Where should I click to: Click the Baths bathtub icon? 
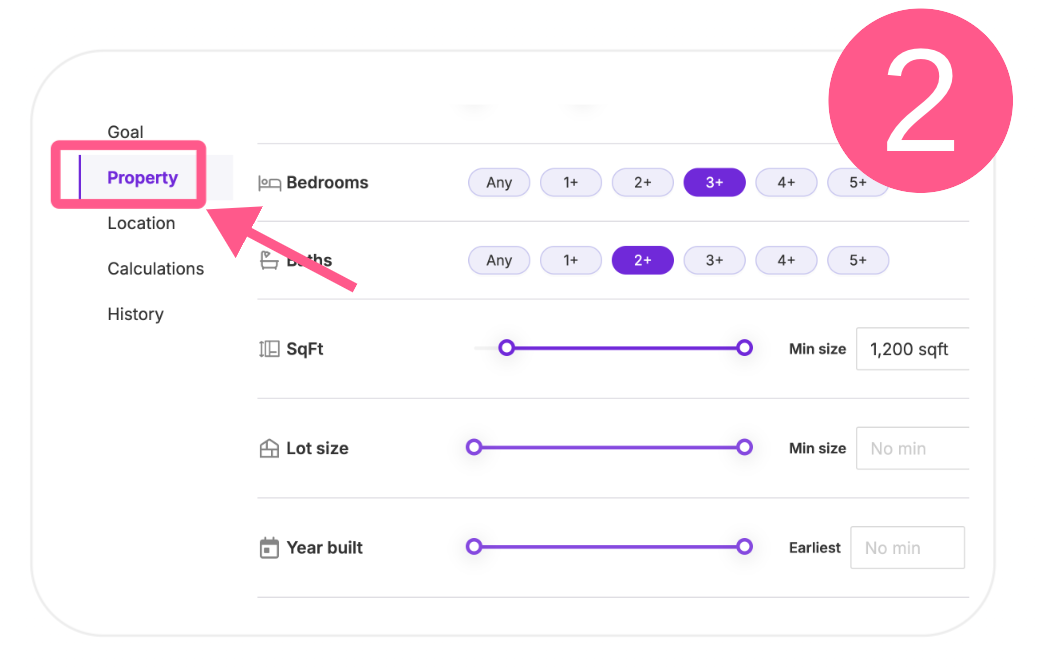coord(269,261)
